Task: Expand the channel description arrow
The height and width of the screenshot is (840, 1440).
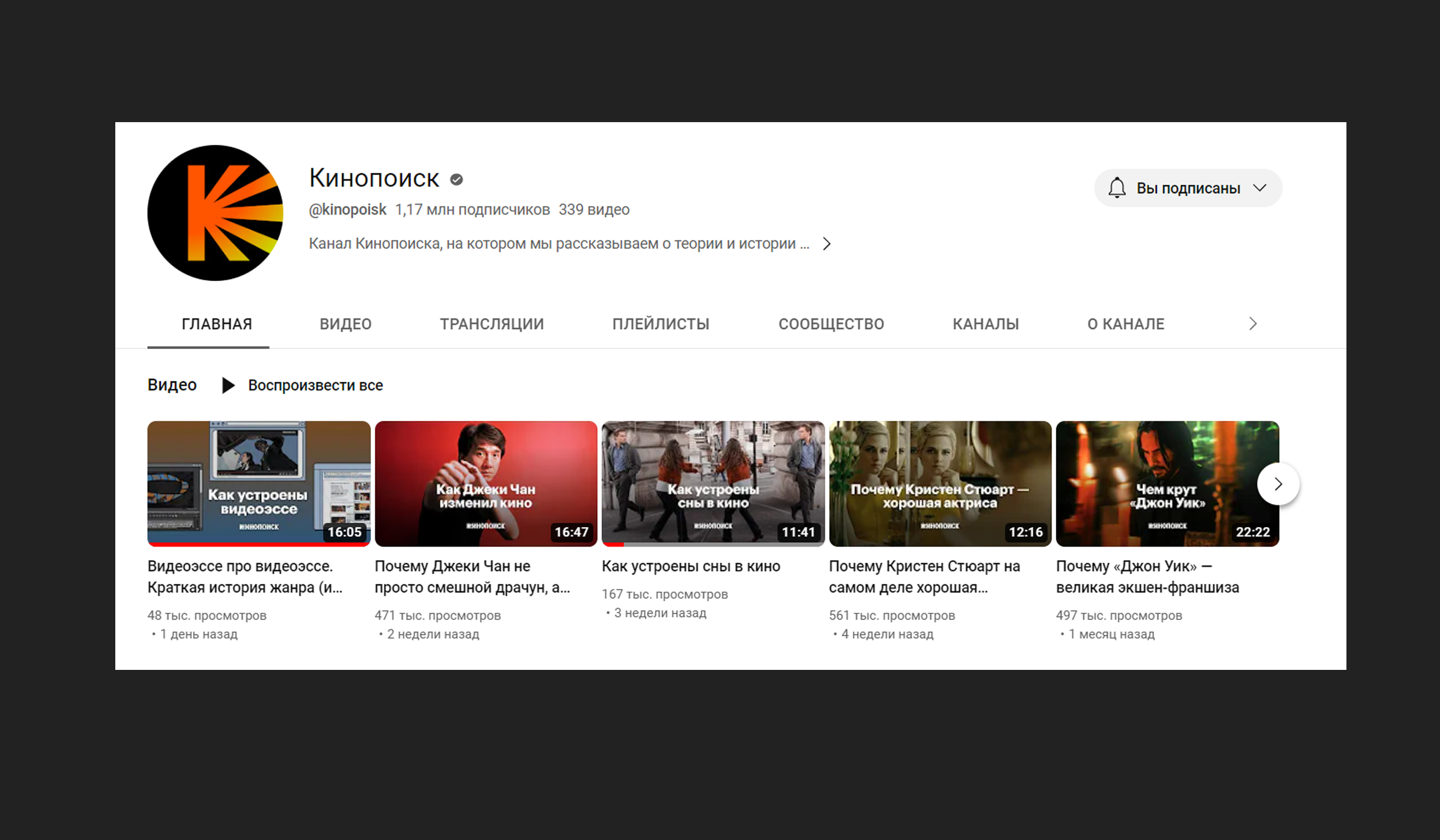Action: (827, 244)
